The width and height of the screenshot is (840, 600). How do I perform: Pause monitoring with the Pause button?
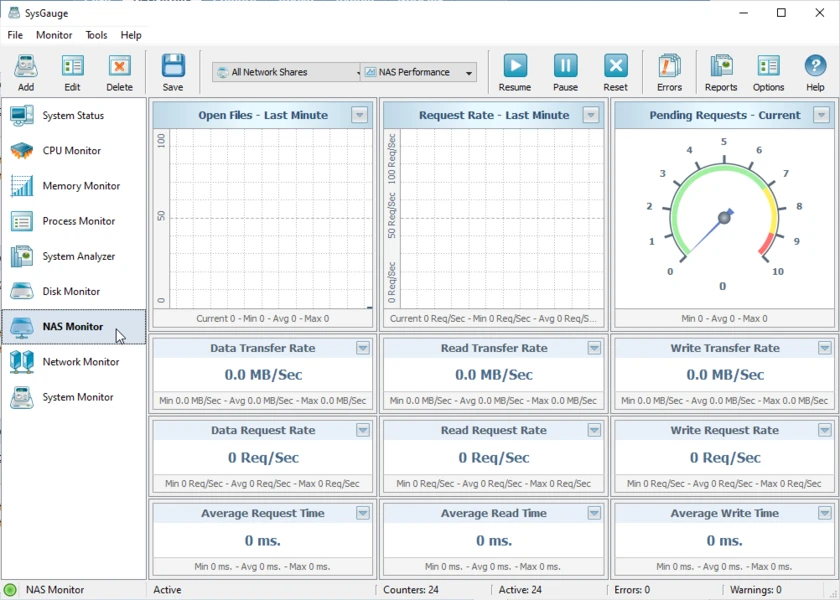(x=565, y=72)
